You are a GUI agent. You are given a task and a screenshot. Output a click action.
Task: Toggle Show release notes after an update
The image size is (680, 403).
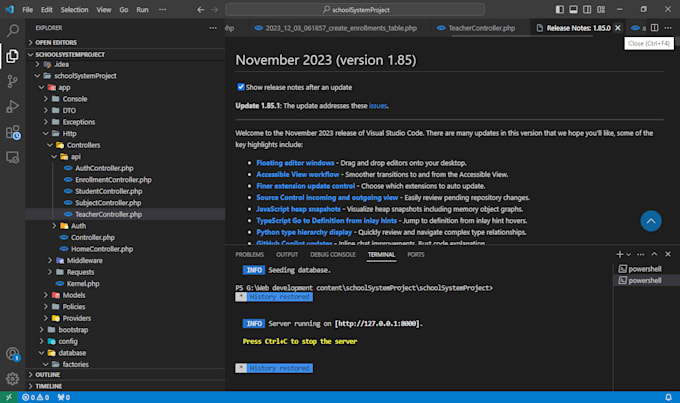(241, 87)
